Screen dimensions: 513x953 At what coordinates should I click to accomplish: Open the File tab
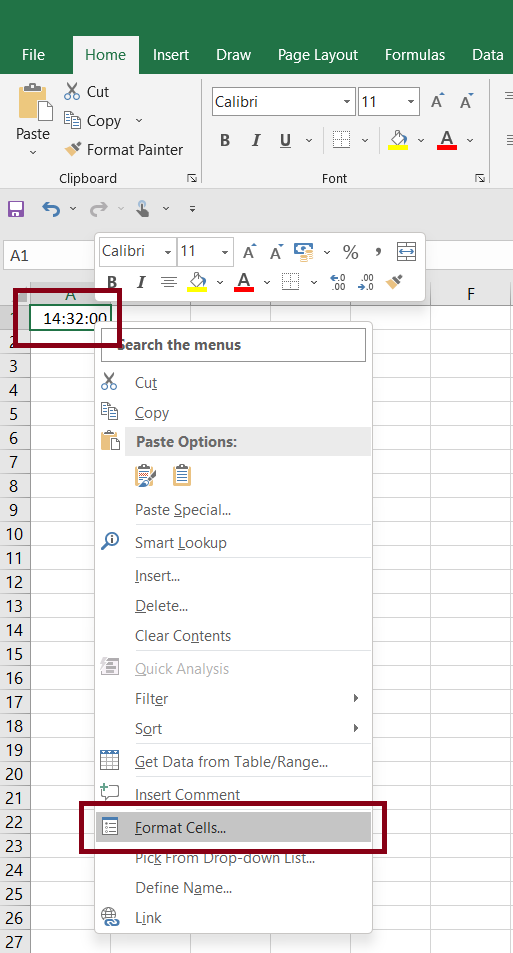click(x=33, y=55)
